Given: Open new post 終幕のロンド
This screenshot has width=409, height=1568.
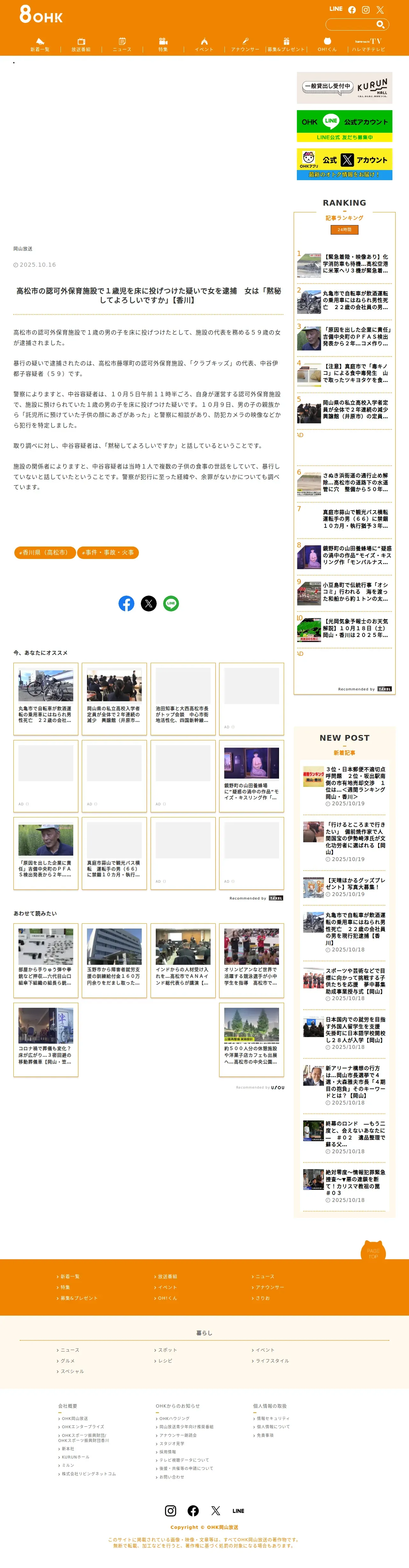Looking at the screenshot, I should [344, 1137].
